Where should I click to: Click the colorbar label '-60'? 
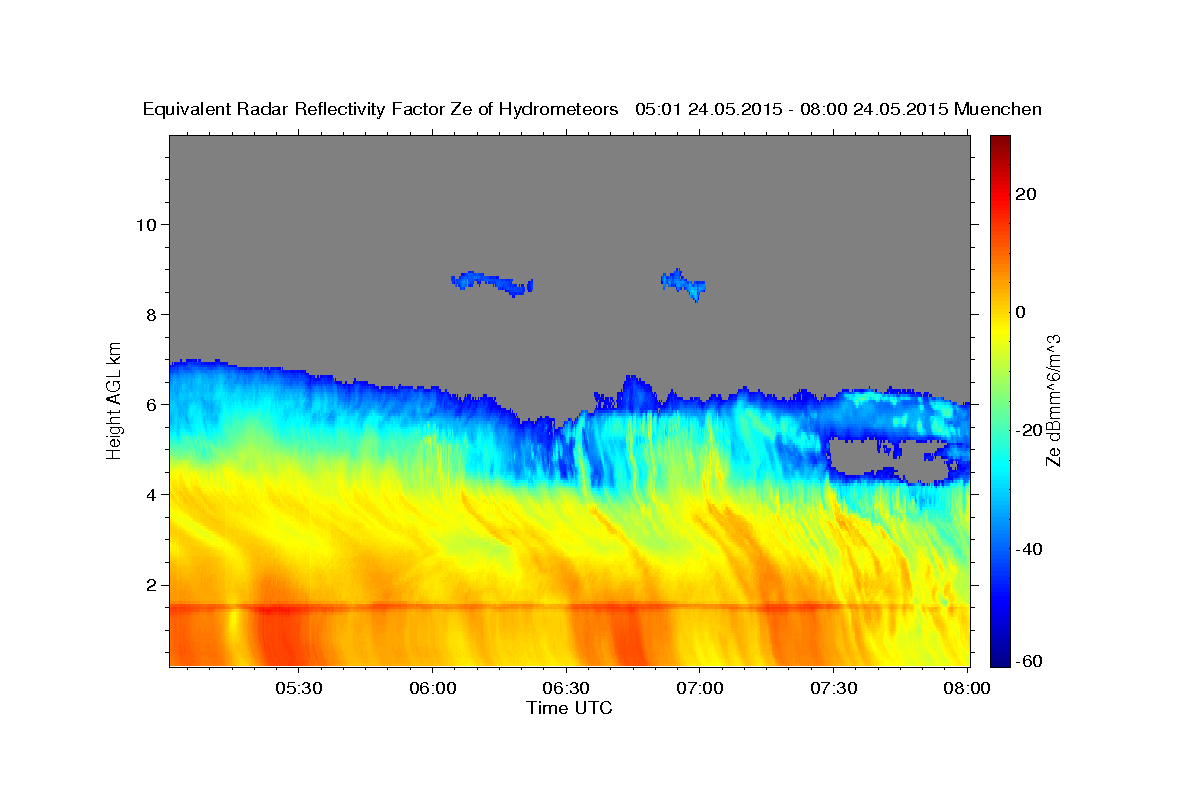point(1028,660)
